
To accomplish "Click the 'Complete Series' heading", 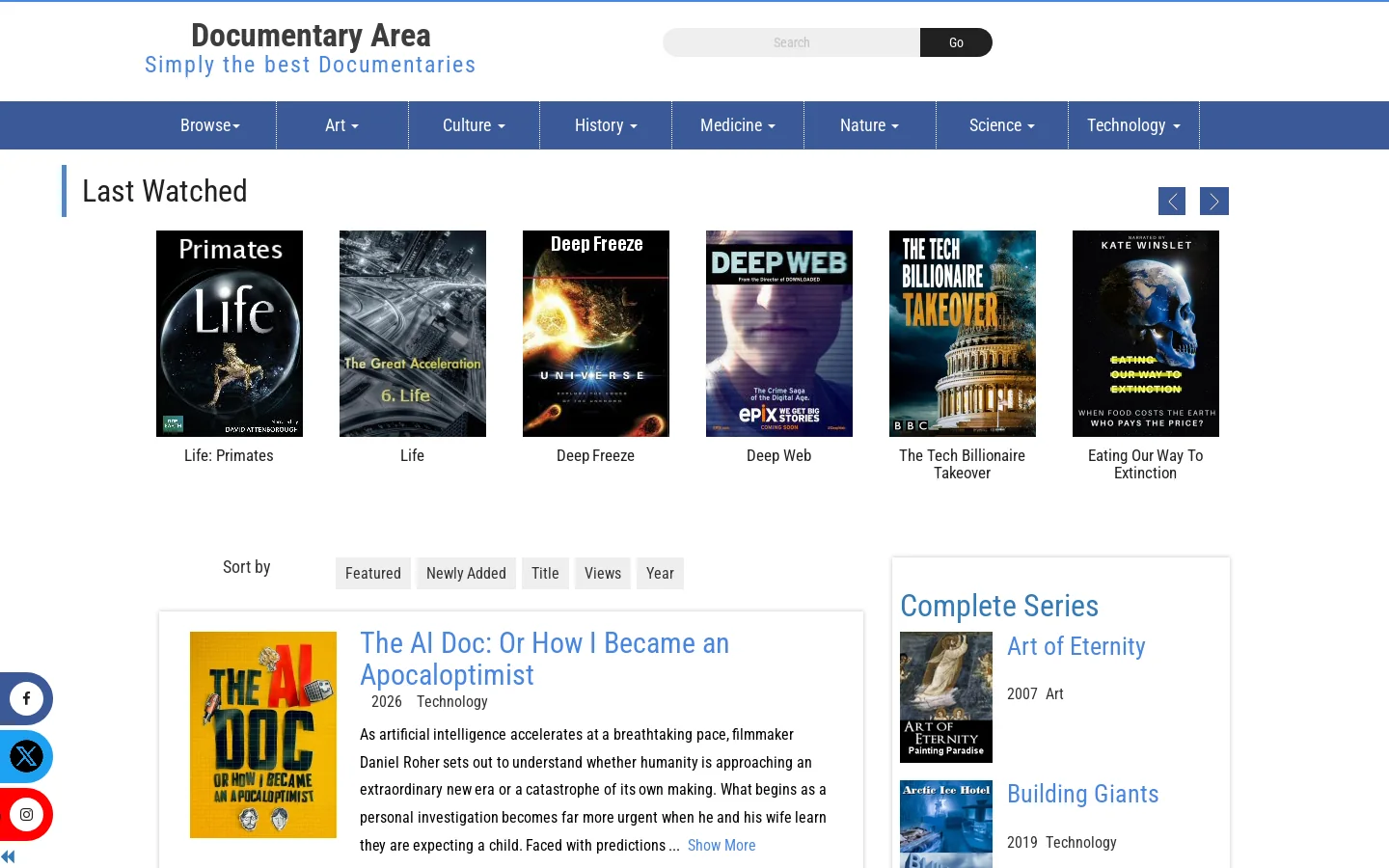I will coord(999,606).
